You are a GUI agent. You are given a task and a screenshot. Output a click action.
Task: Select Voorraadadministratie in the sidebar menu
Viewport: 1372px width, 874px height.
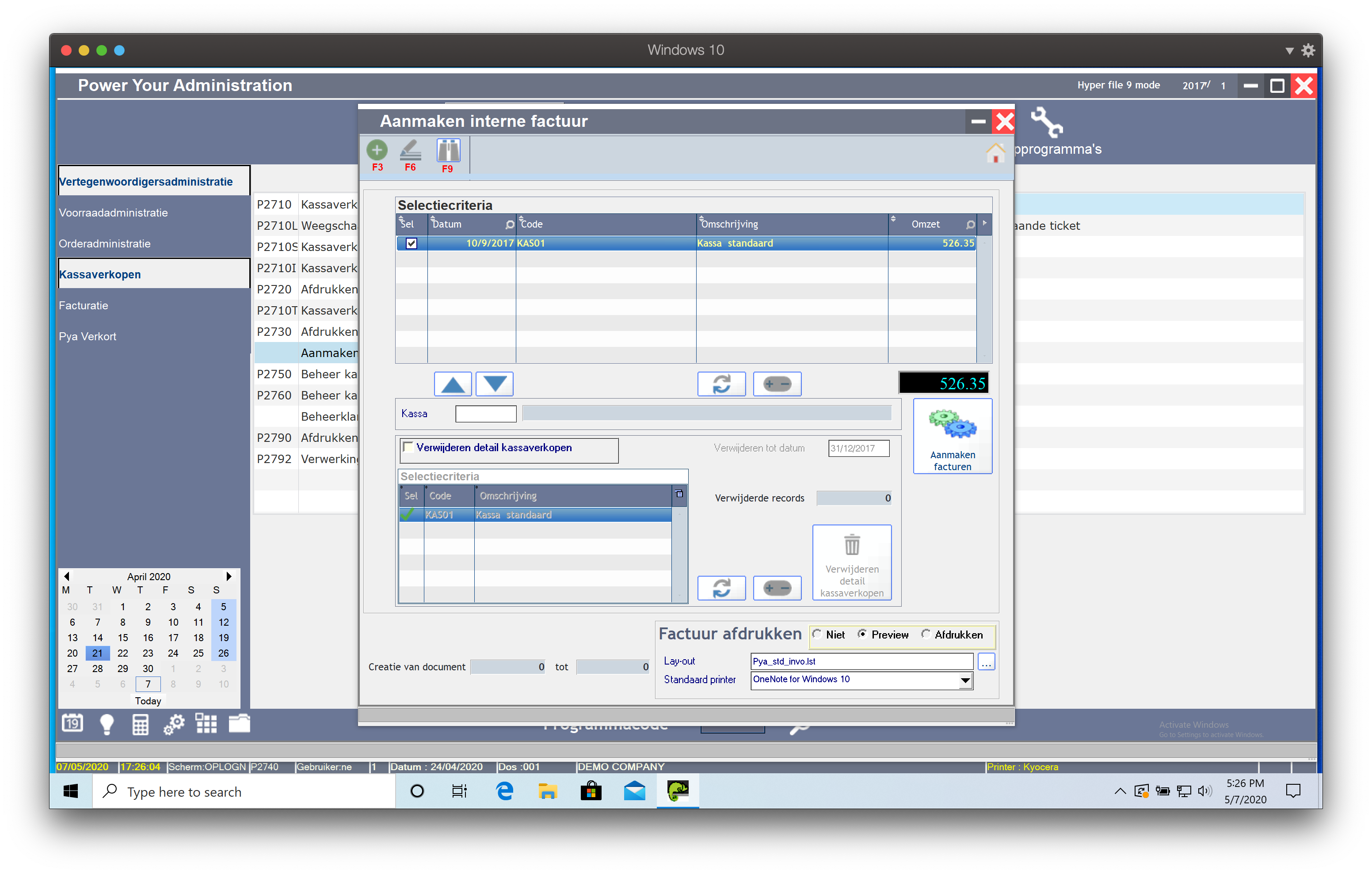click(113, 213)
